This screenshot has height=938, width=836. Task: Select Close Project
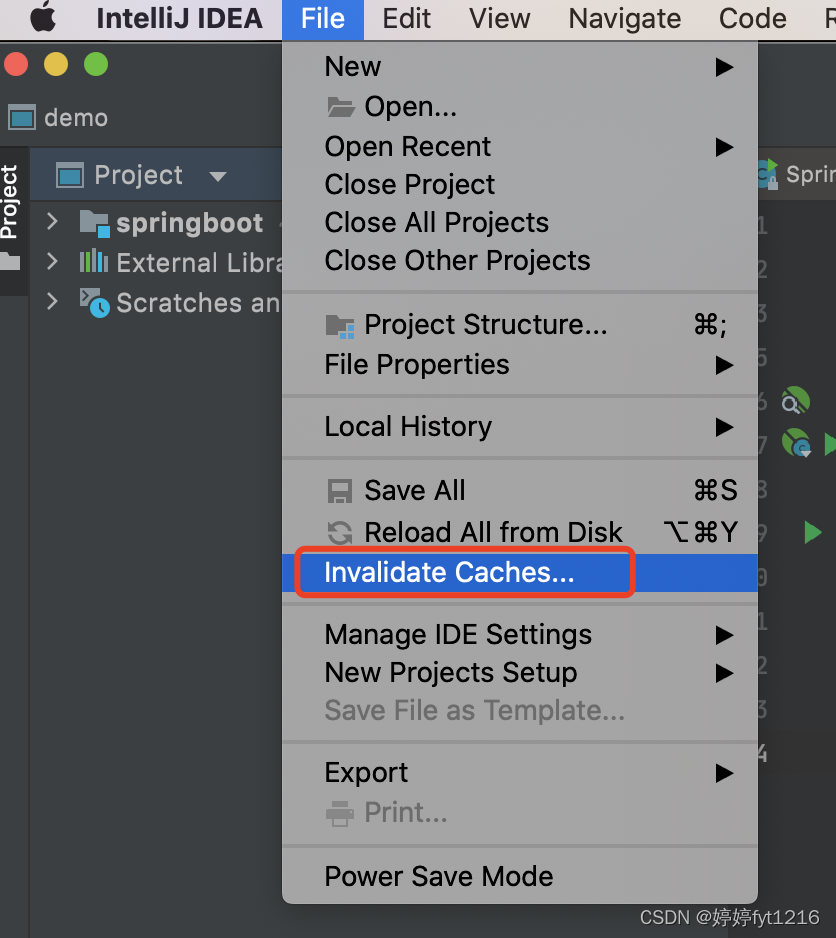[519, 184]
